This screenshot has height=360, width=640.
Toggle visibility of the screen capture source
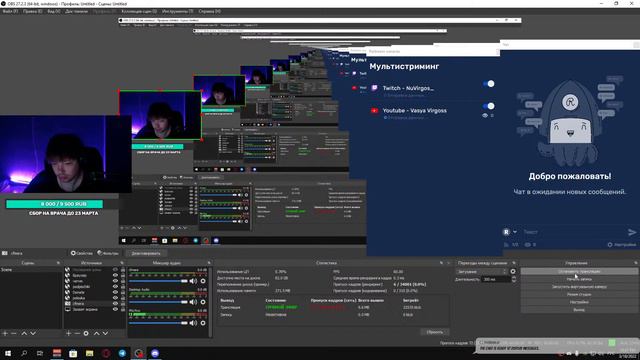coord(115,309)
